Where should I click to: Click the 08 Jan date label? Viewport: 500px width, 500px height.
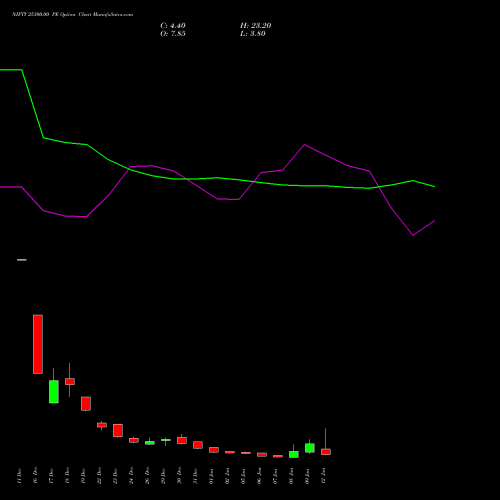(x=291, y=476)
